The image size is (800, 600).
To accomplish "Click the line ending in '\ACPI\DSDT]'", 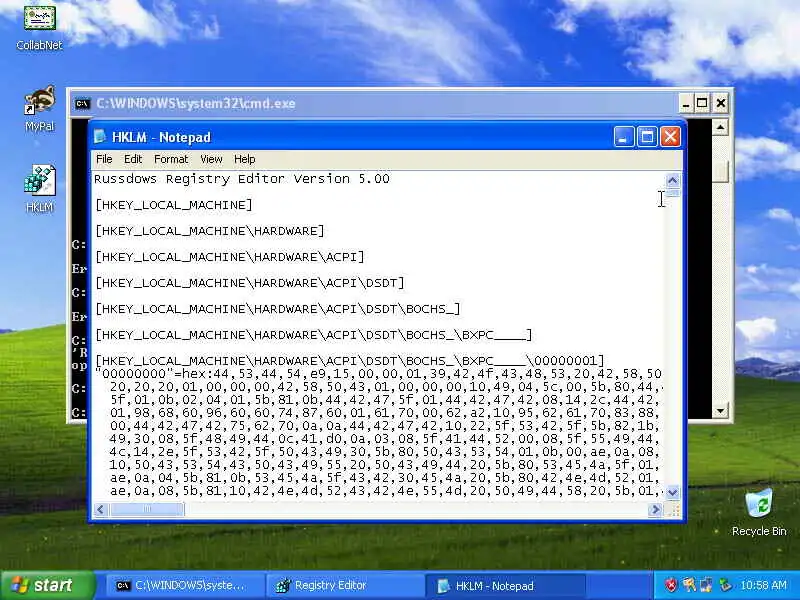I will [249, 283].
